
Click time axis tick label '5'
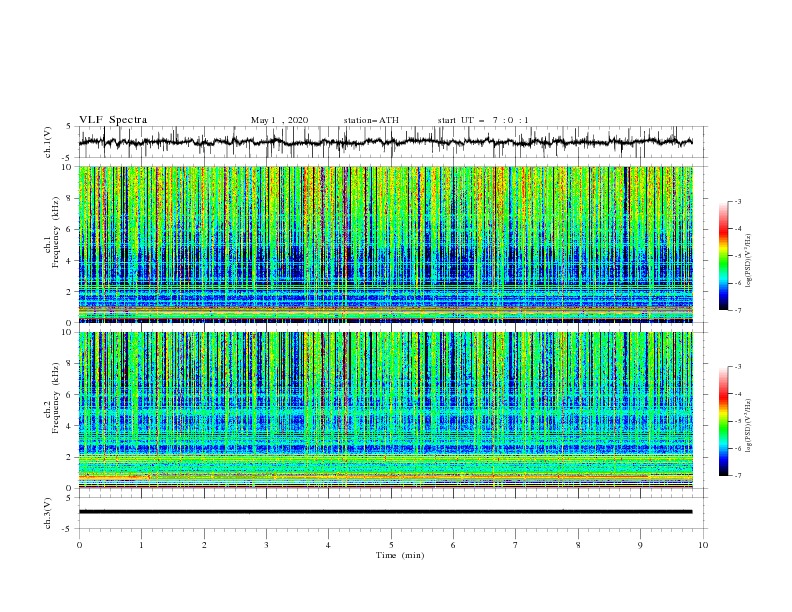[x=391, y=545]
